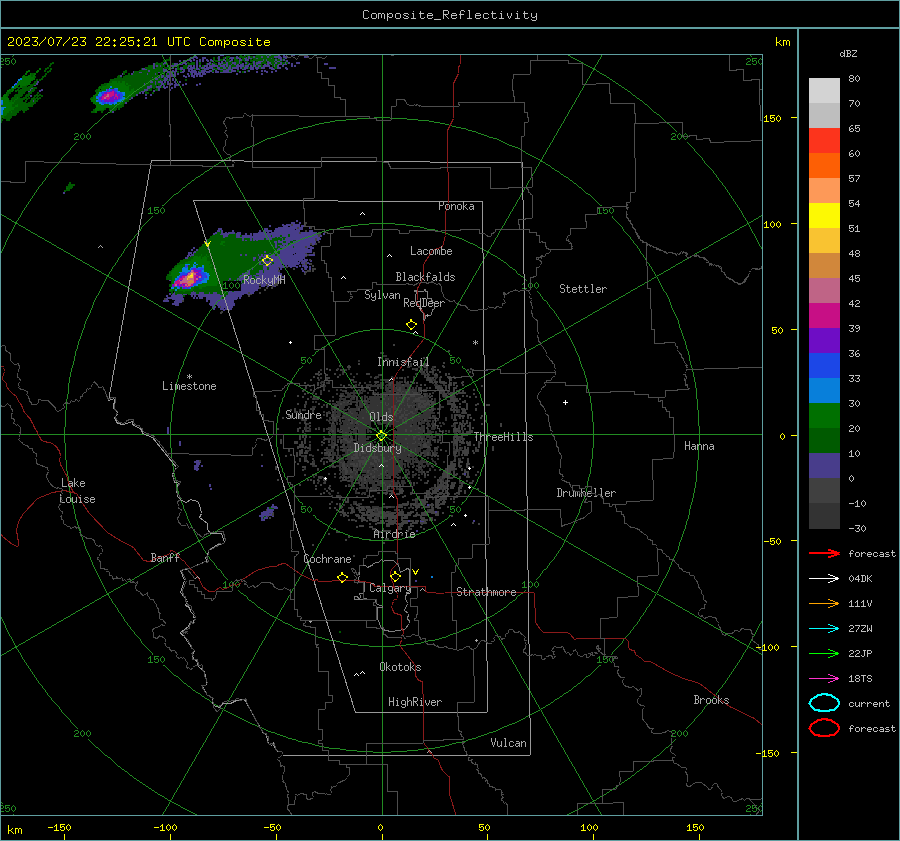900x841 pixels.
Task: Click the yellow diamond marker above RedDeer
Action: 412,325
